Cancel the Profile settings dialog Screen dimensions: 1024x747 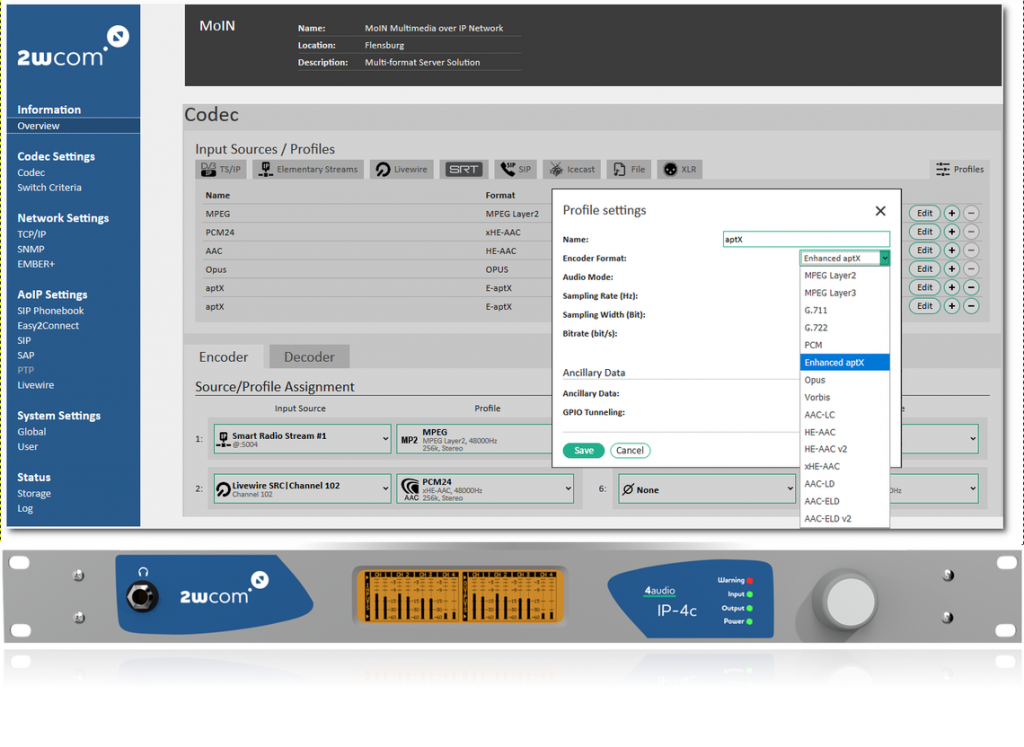click(630, 450)
